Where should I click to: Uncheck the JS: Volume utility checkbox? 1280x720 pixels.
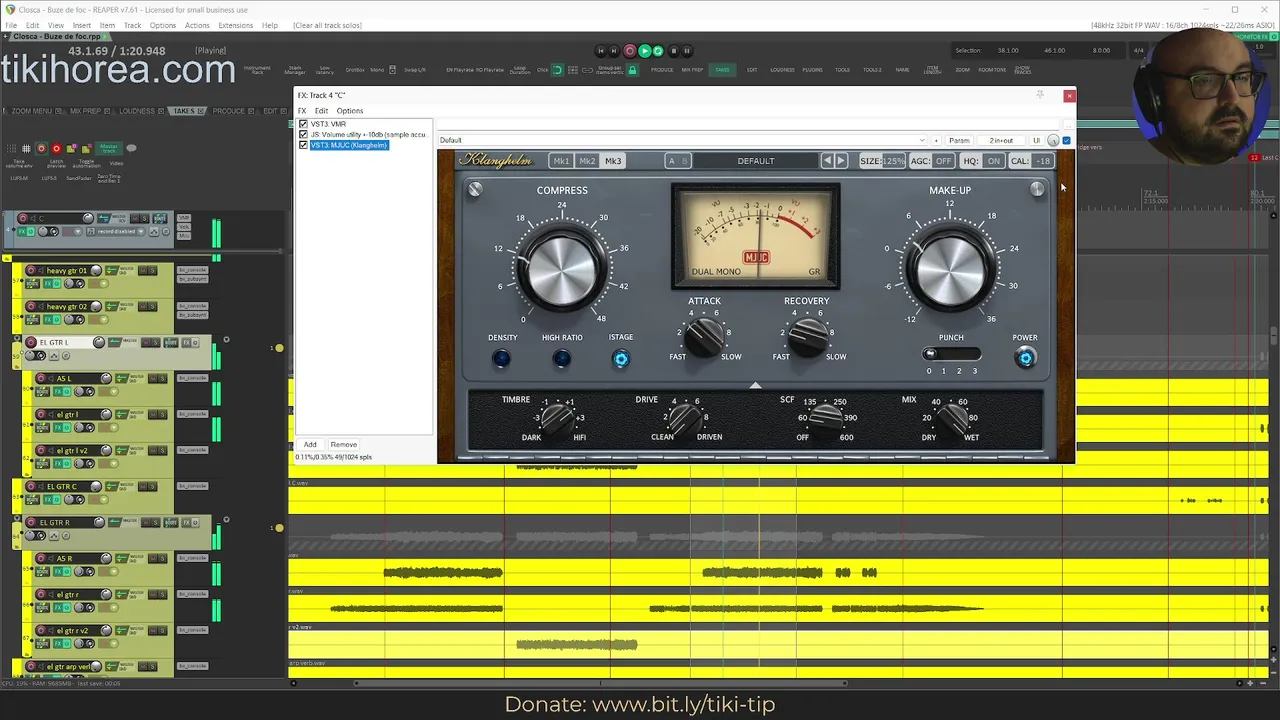tap(304, 134)
